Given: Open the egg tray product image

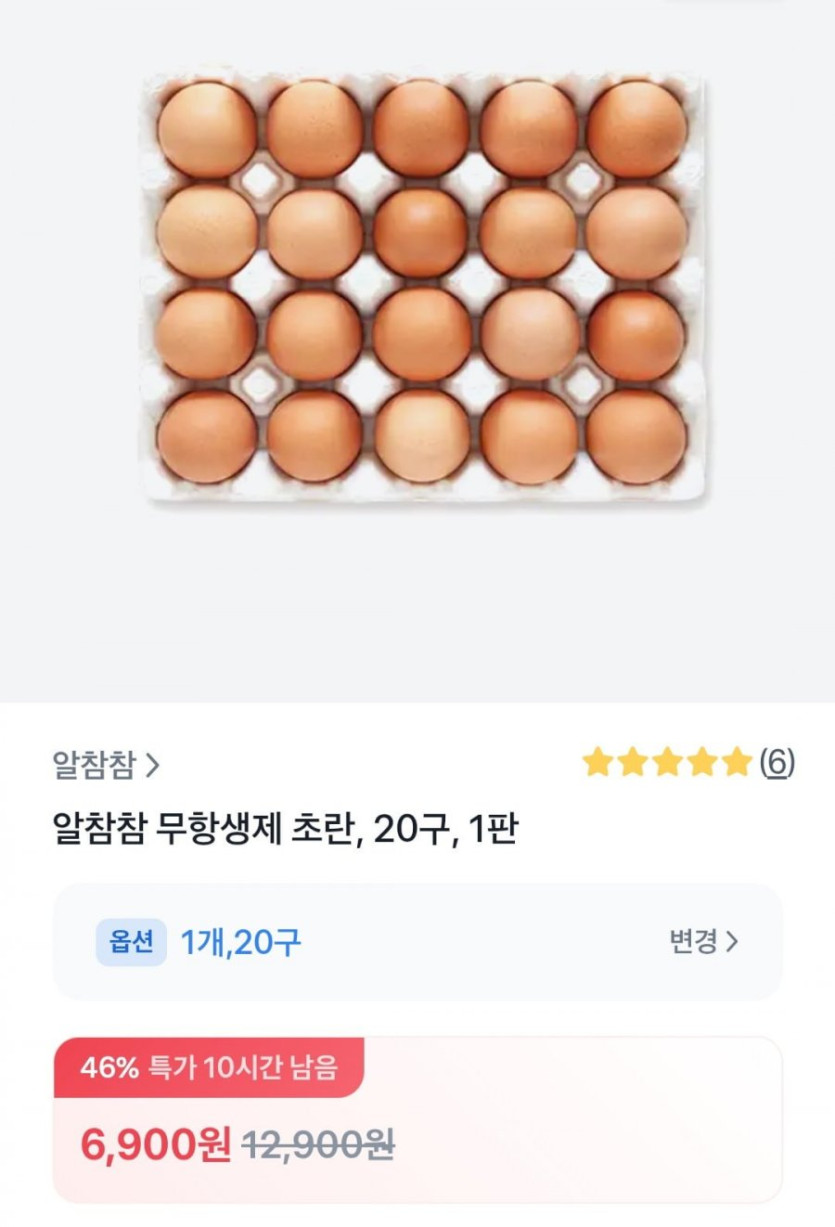Looking at the screenshot, I should [422, 285].
